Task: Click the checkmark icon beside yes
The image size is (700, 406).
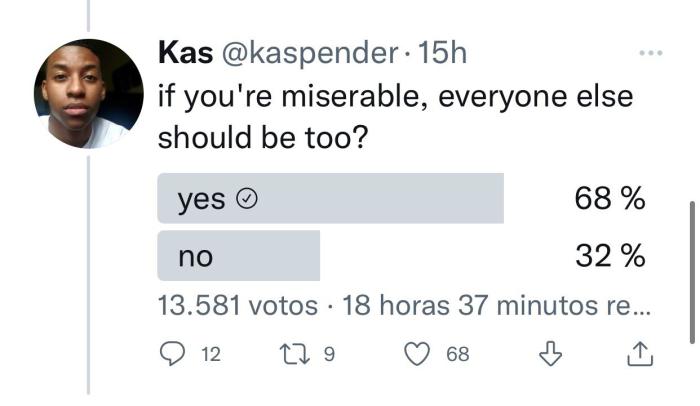Action: pyautogui.click(x=245, y=200)
